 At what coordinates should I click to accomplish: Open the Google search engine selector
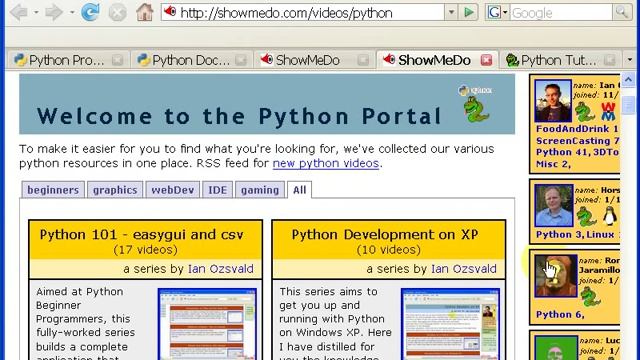coord(497,12)
